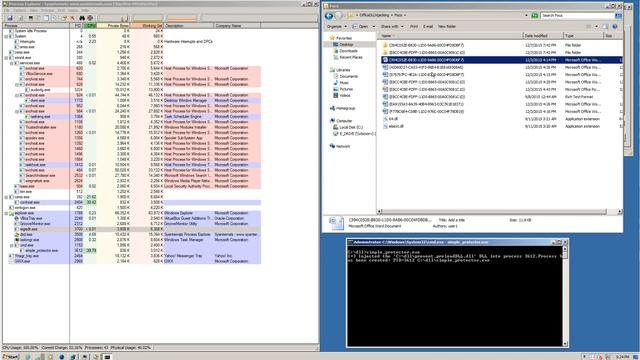Click New folder in Explorer toolbar
Viewport: 640px width, 360px height.
click(x=447, y=27)
